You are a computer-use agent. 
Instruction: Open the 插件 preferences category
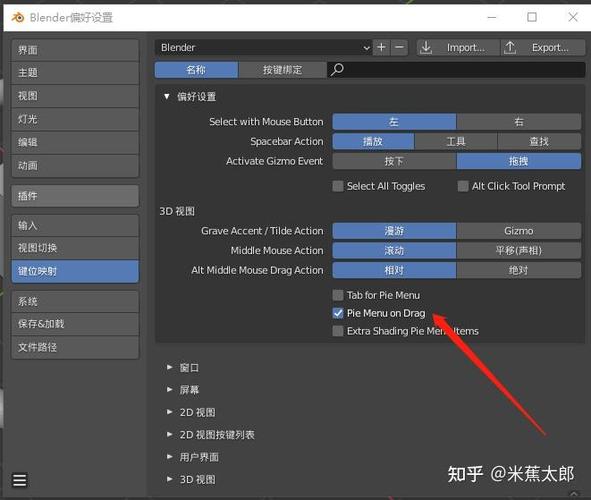(x=75, y=196)
